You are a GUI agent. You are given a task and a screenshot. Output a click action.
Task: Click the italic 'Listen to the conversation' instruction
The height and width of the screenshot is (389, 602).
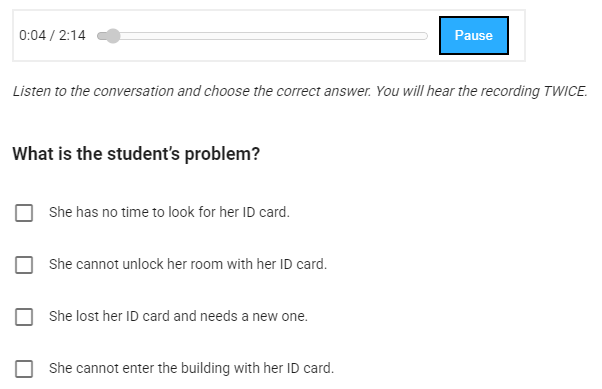tap(300, 91)
